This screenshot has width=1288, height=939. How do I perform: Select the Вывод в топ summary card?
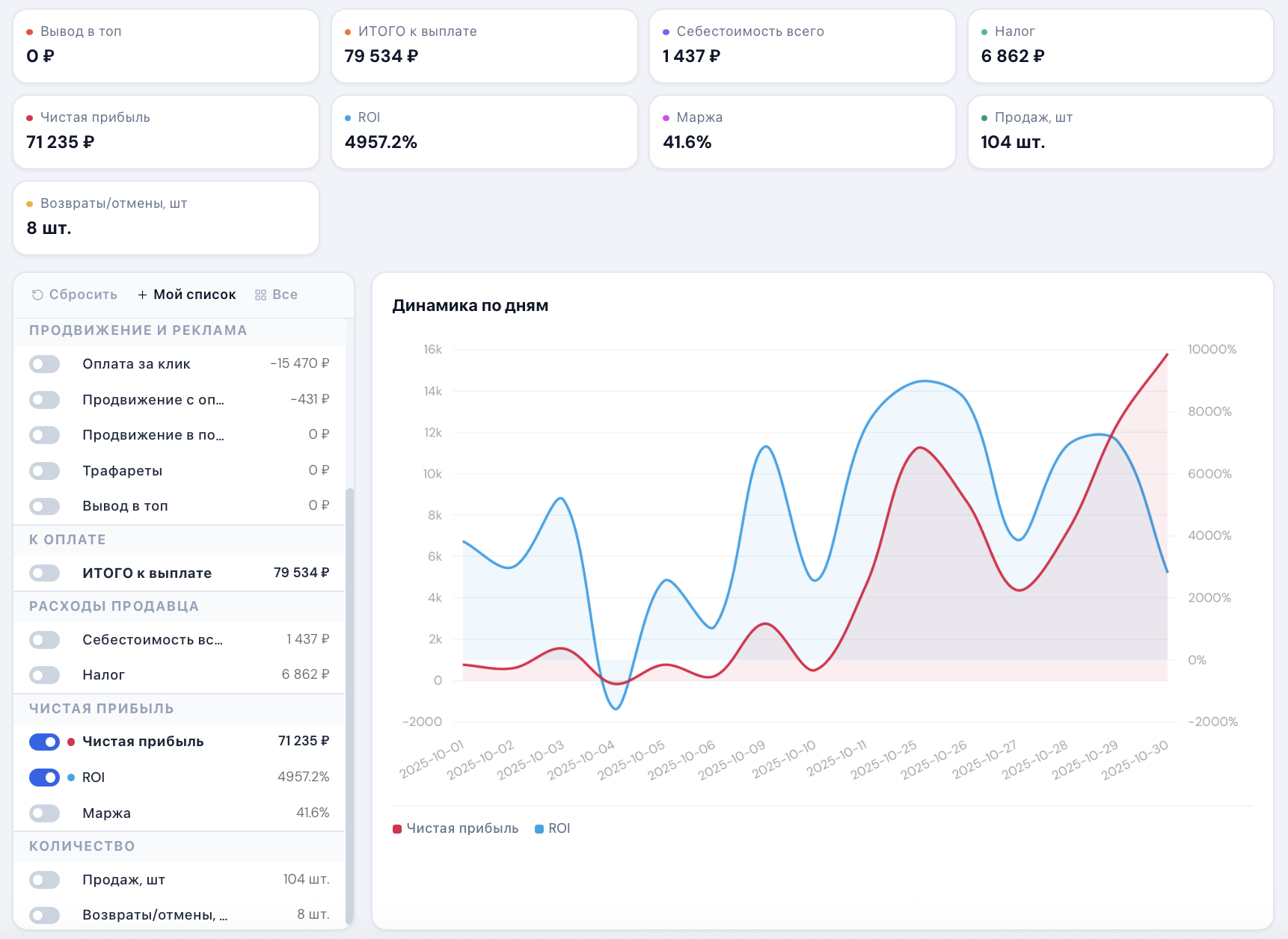[166, 46]
